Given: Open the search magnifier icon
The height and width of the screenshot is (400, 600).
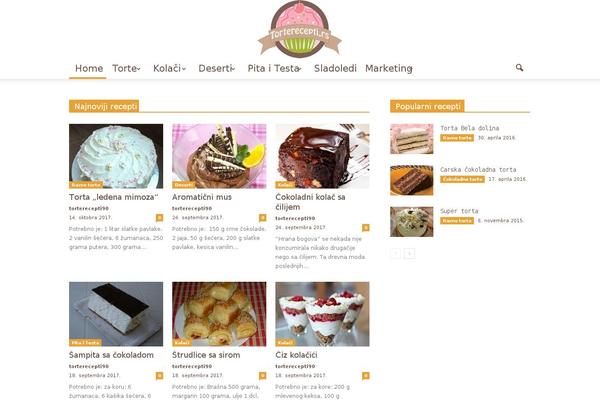Looking at the screenshot, I should pos(519,68).
